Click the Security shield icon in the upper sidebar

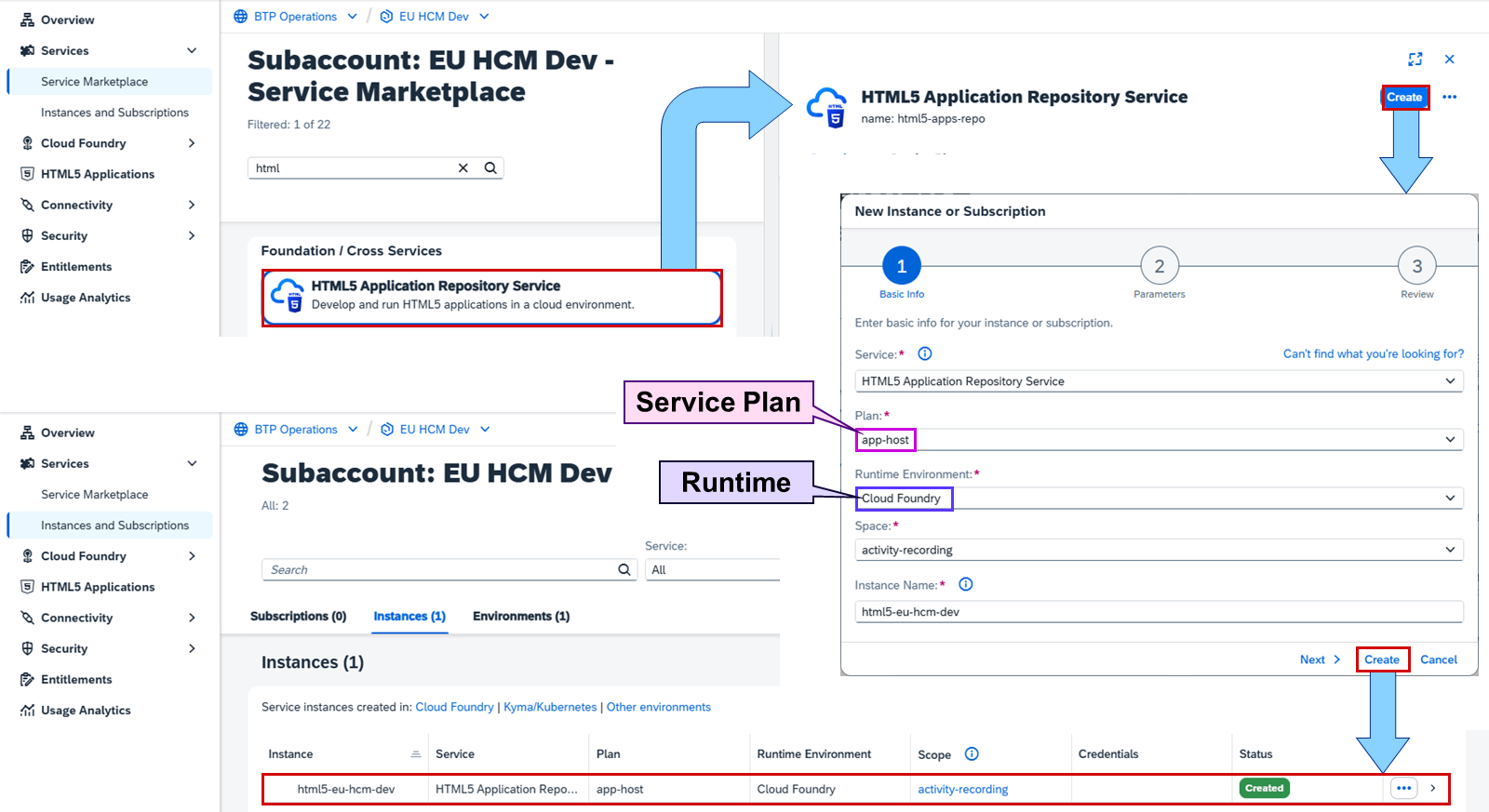[x=27, y=235]
